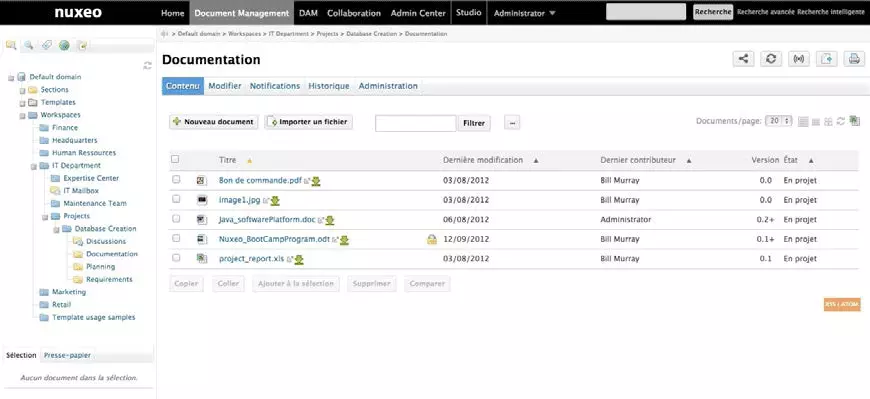Switch to the thumbnail grid view icon
The width and height of the screenshot is (870, 399).
(x=828, y=122)
